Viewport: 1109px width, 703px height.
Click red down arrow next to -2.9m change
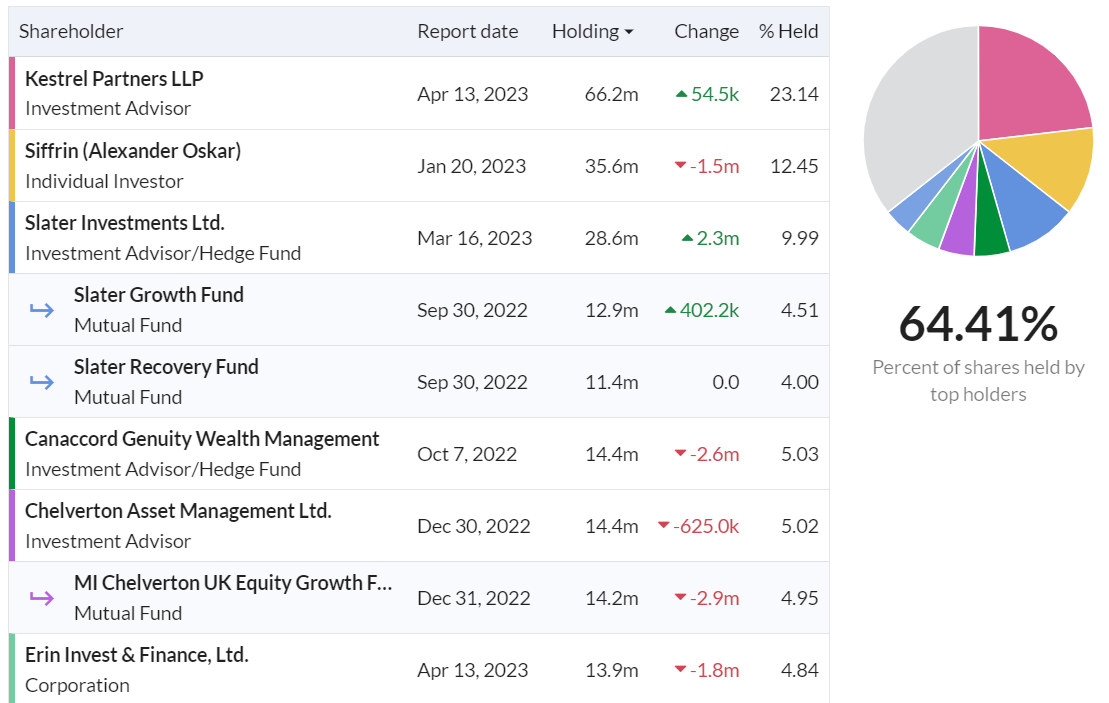(680, 598)
